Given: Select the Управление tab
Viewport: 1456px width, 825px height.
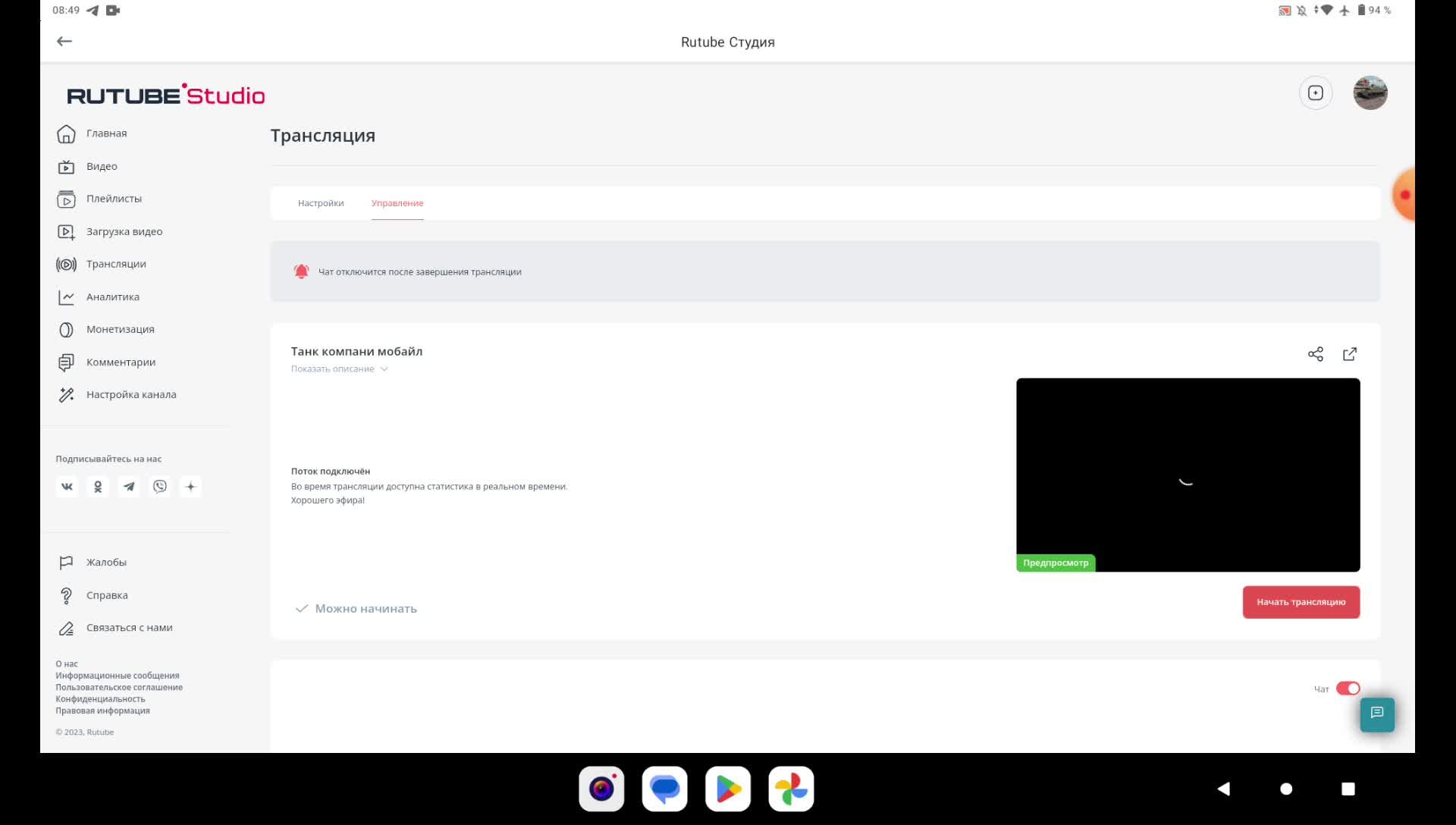Looking at the screenshot, I should point(397,203).
